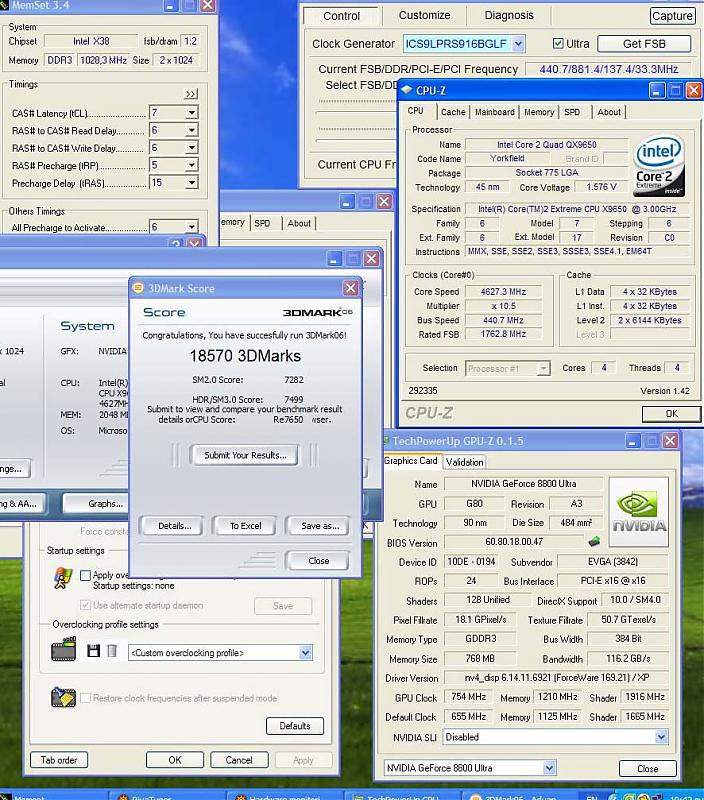The image size is (704, 800).
Task: Open the Processor selection dropdown in CPU-Z
Action: click(x=544, y=368)
